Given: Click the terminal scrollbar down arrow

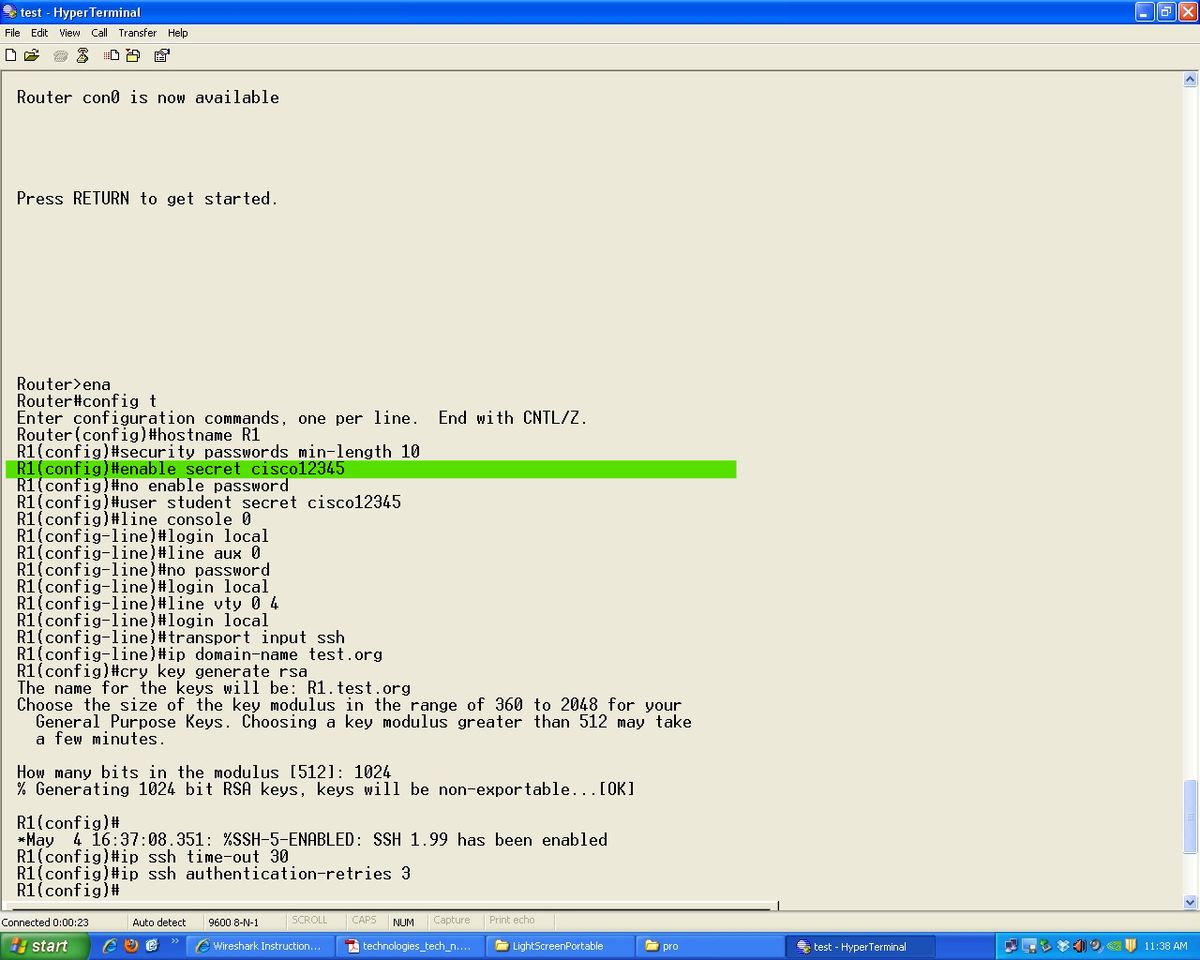Looking at the screenshot, I should 1190,899.
